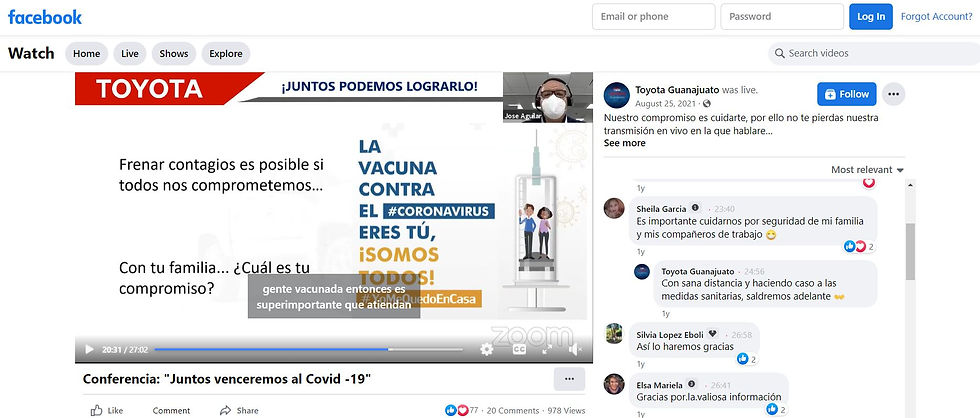The width and height of the screenshot is (980, 418).
Task: Jump to 26:58 timestamp in Silvia's comment
Action: coord(741,335)
